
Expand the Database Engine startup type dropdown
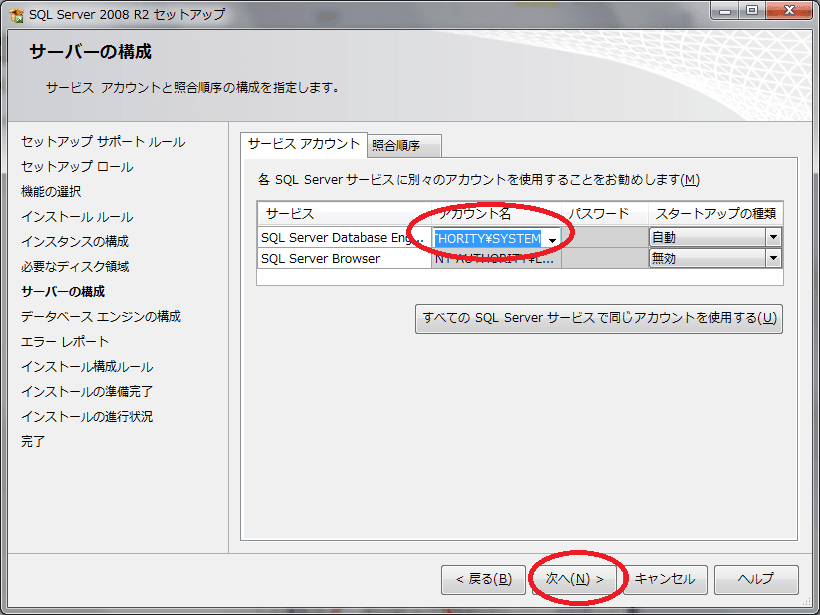775,239
